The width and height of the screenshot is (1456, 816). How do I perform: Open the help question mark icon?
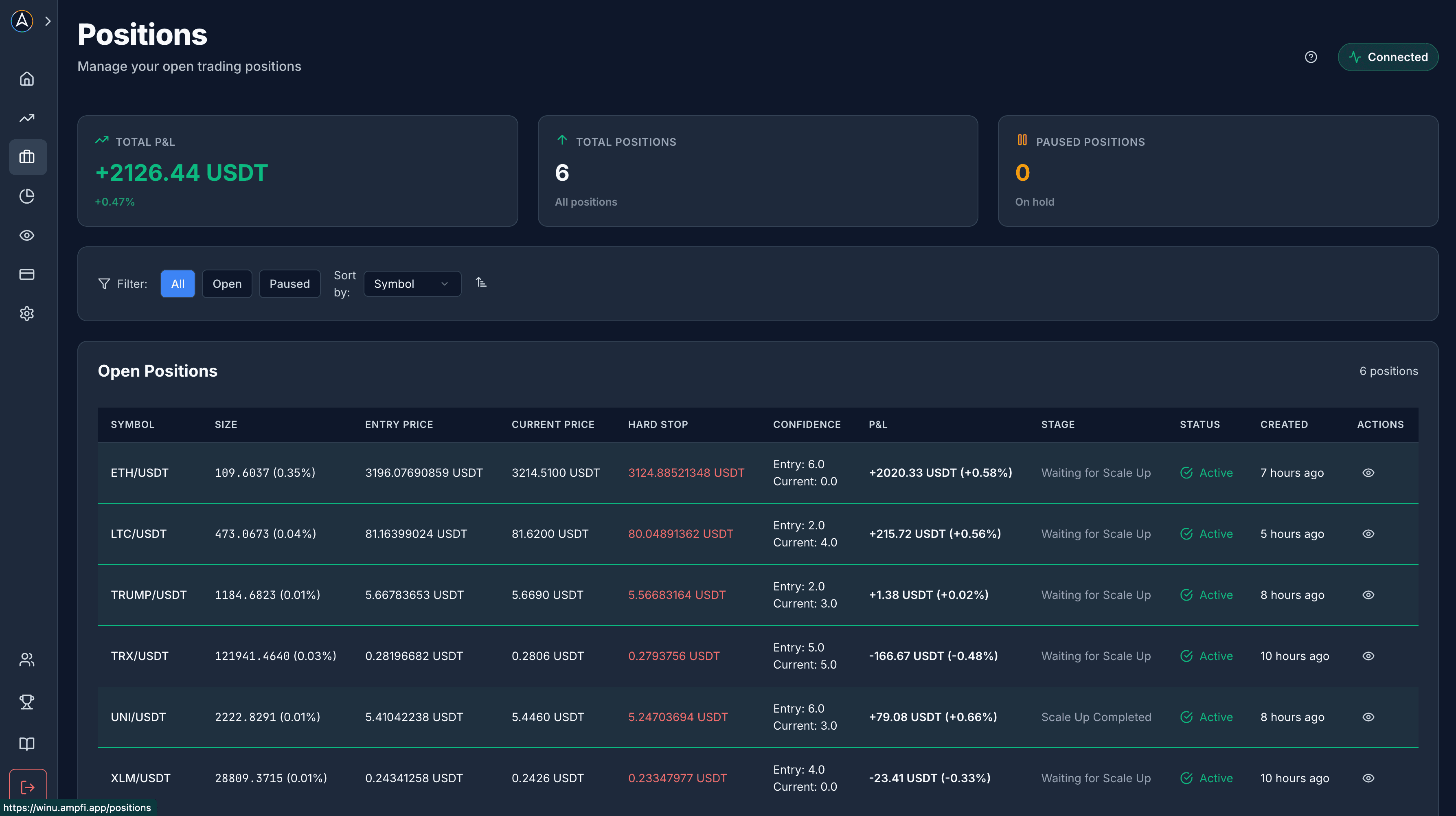pyautogui.click(x=1311, y=57)
